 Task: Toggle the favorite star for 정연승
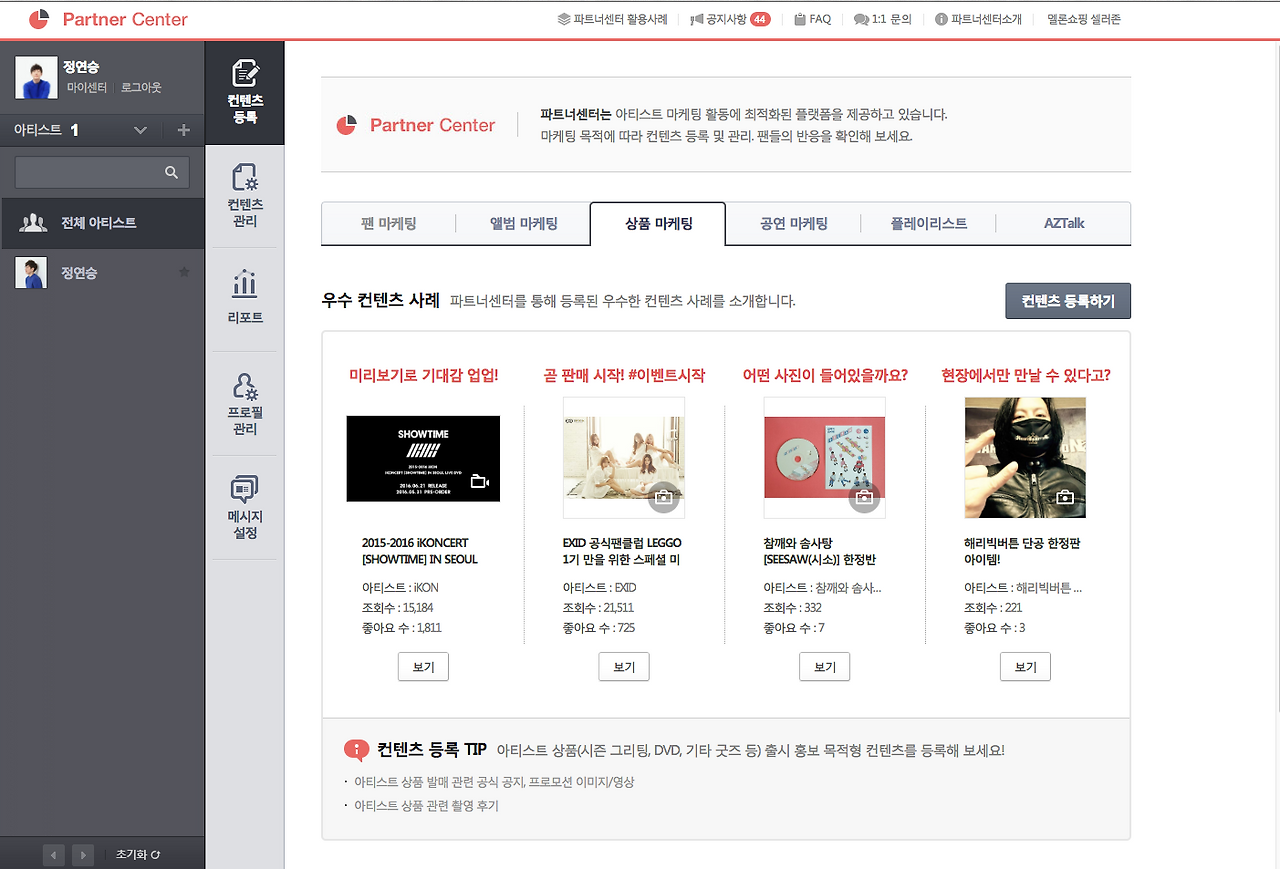pyautogui.click(x=184, y=272)
